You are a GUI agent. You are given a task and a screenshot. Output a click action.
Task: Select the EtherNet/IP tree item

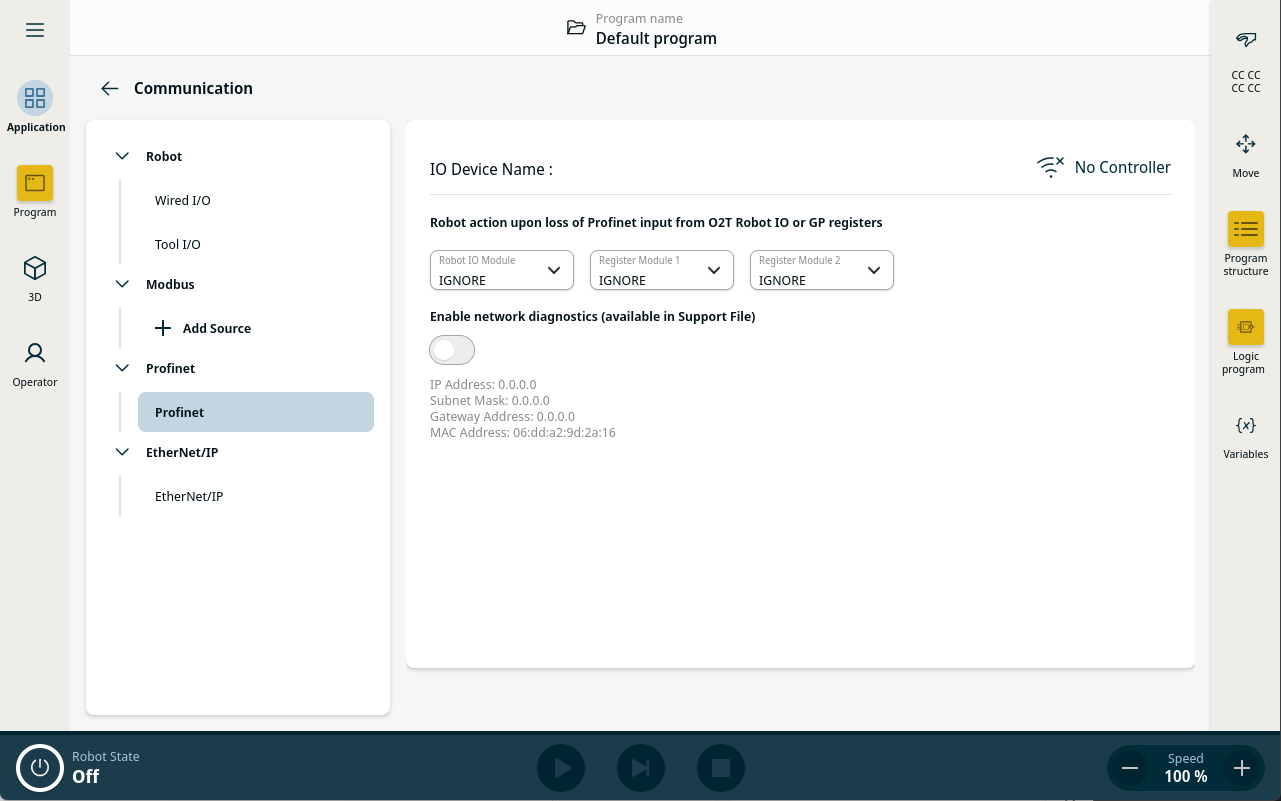189,496
